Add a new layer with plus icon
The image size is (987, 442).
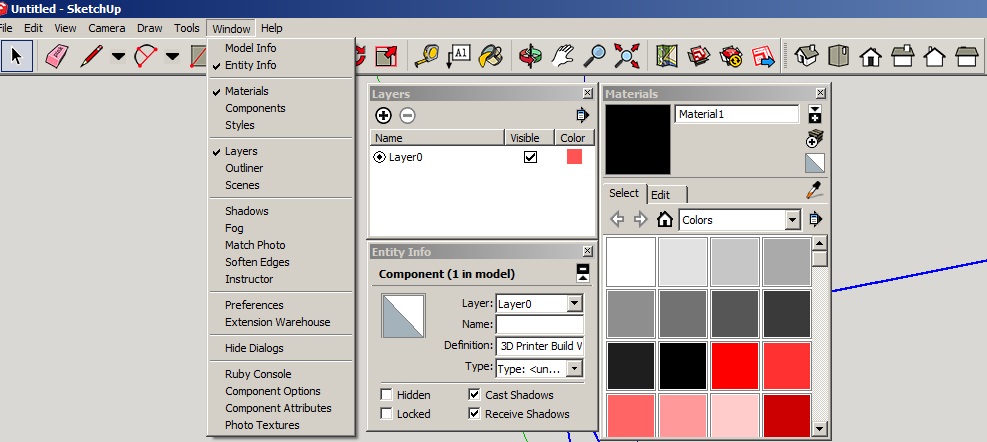coord(383,115)
